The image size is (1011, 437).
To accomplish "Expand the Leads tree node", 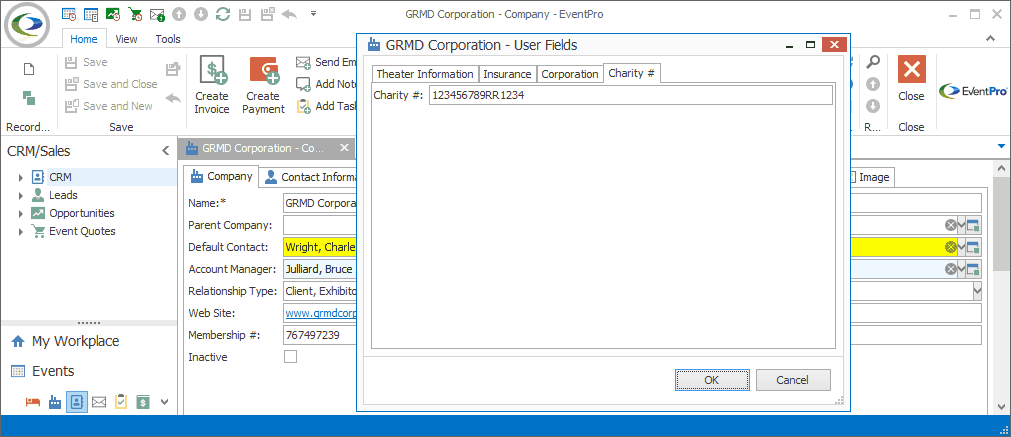I will coord(21,195).
